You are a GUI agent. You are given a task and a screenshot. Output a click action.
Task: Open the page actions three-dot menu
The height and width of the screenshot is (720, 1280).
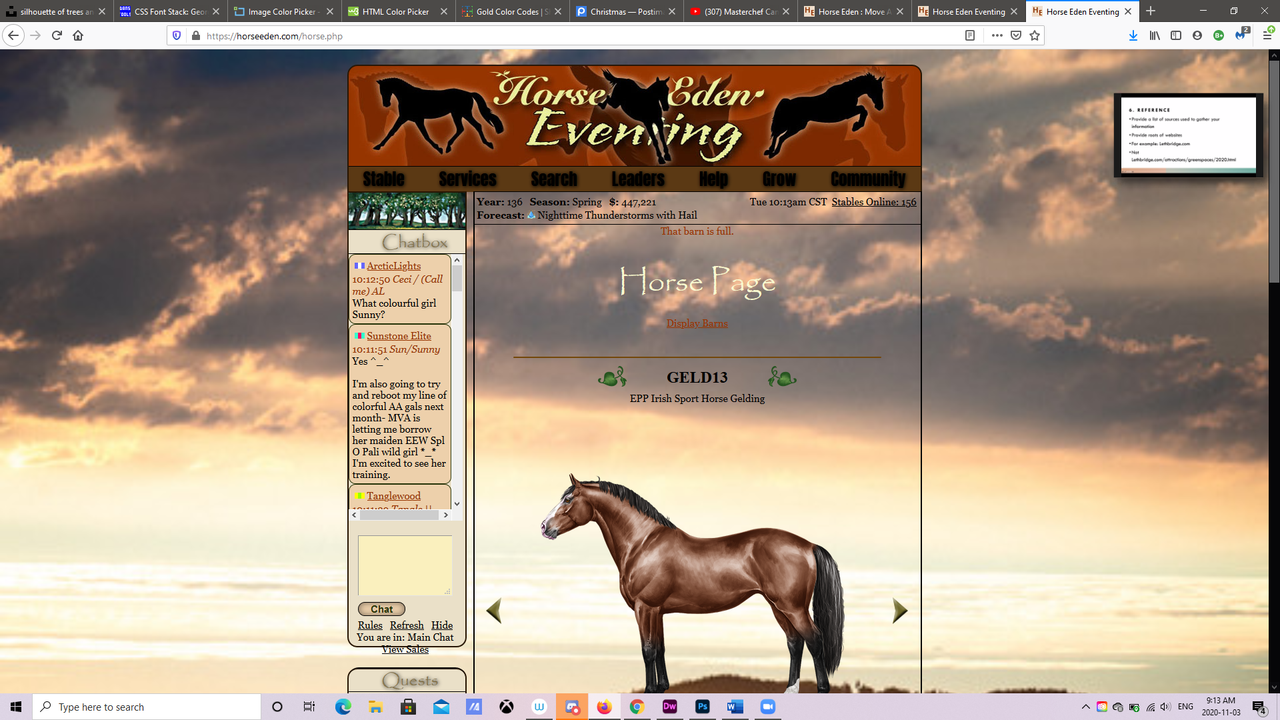point(997,35)
